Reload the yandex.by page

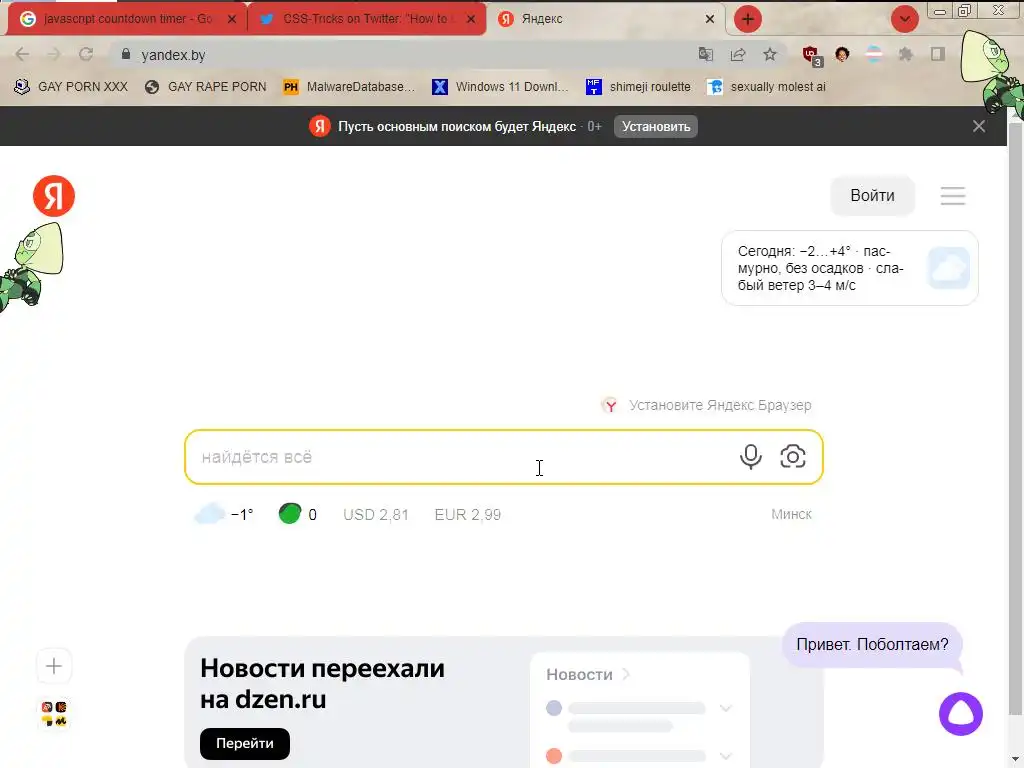[86, 54]
